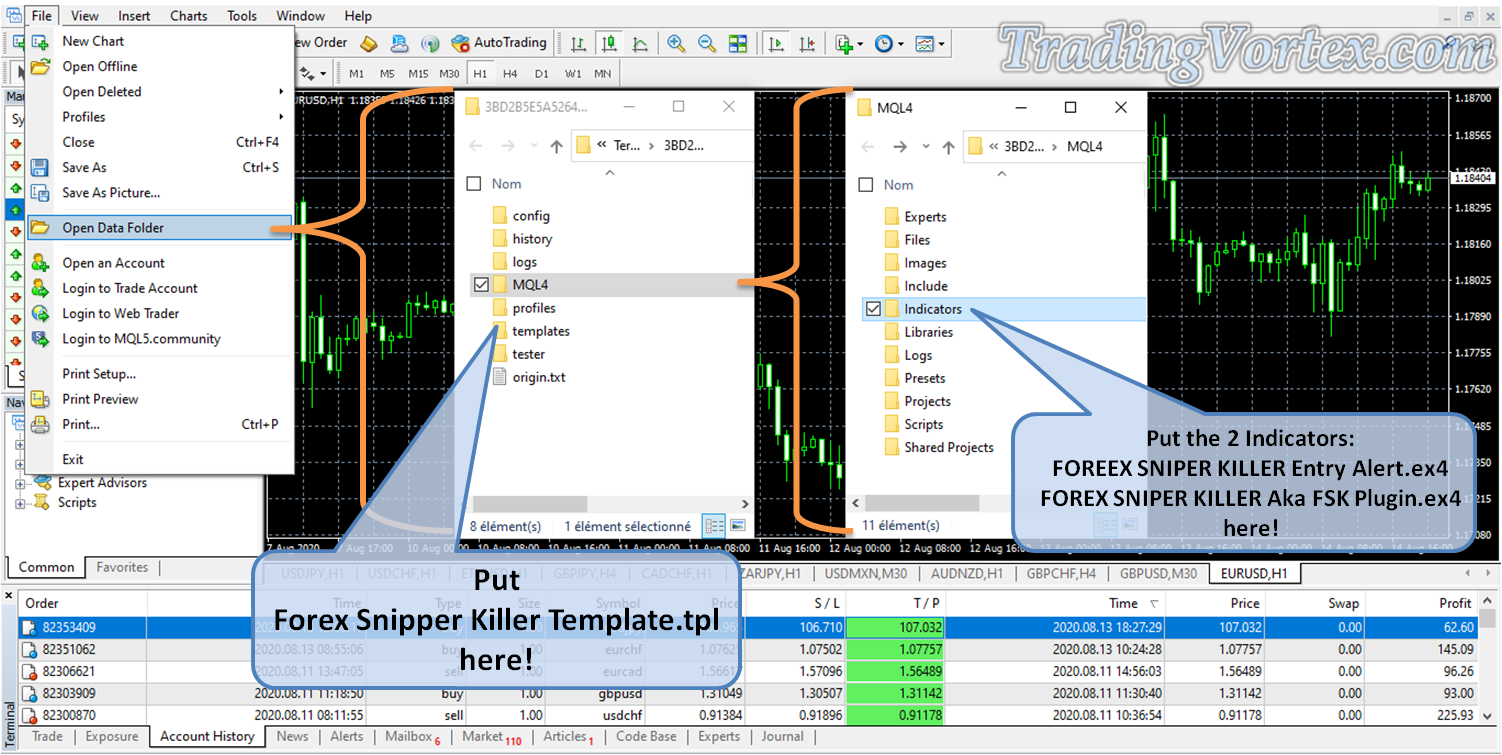Screen dimensions: 1502x755
Task: Select the origin.txt file
Action: pyautogui.click(x=539, y=377)
